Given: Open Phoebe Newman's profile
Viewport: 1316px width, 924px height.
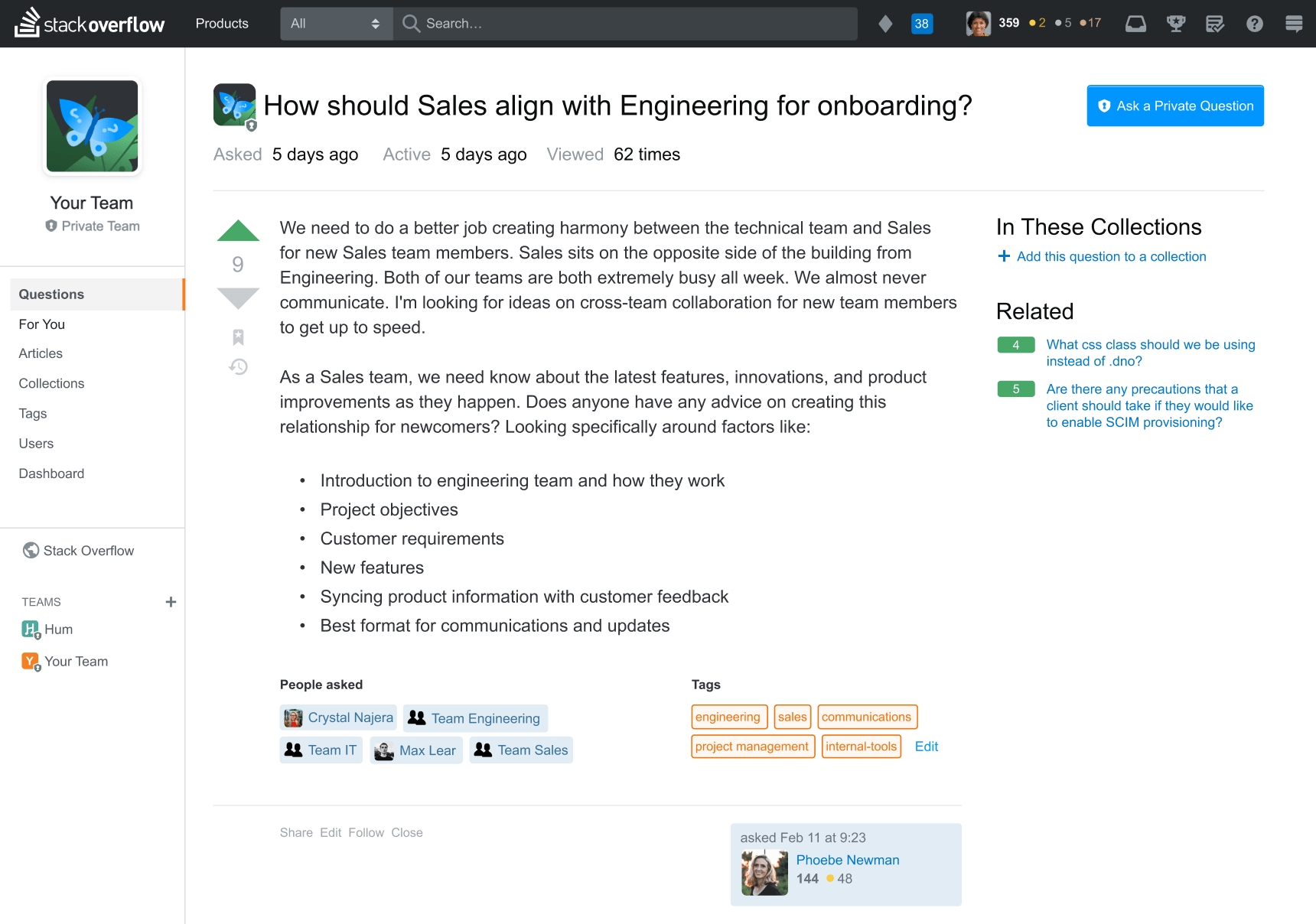Looking at the screenshot, I should (847, 860).
